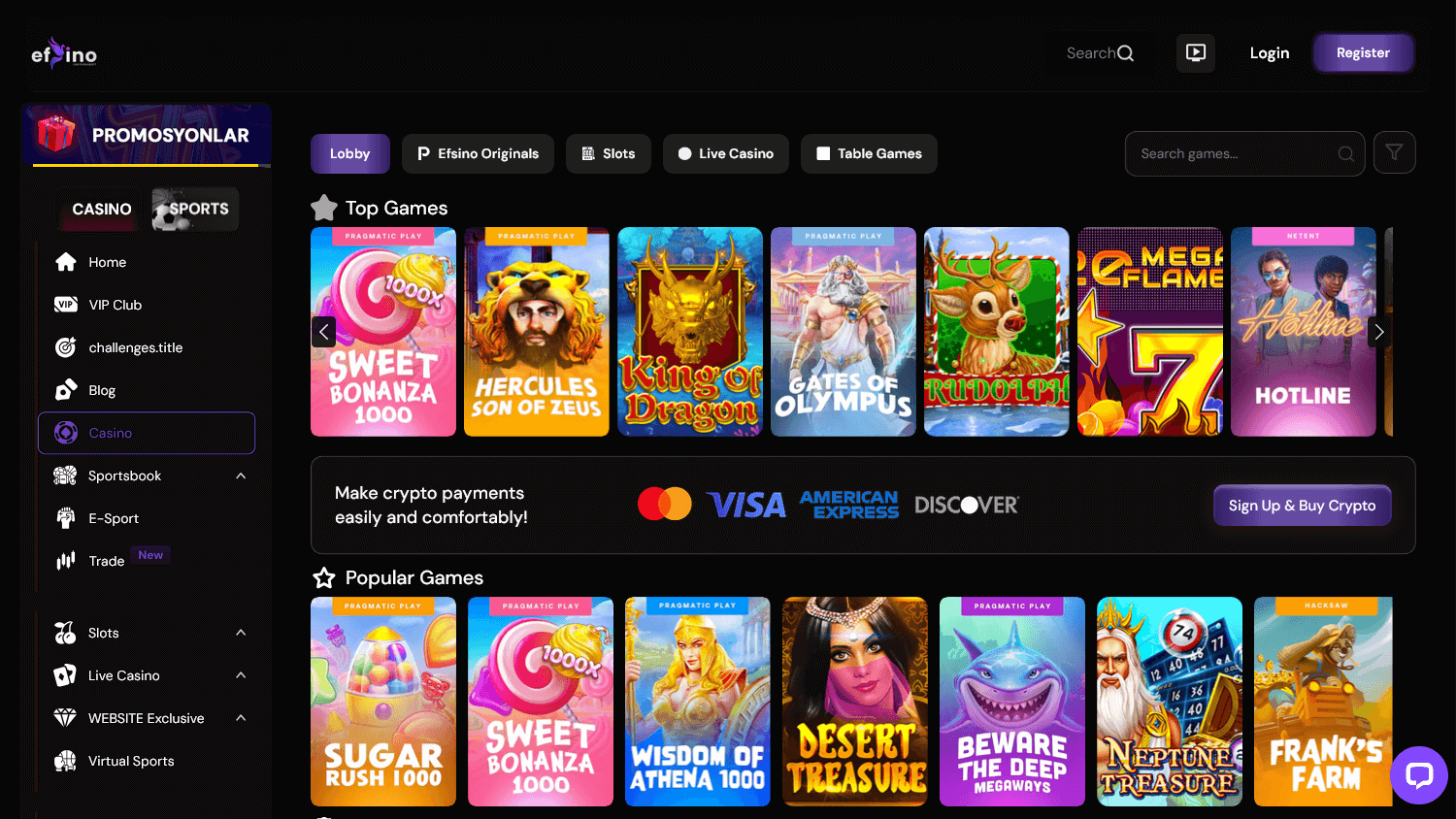Open the PROMOSYONLAR banner
Image resolution: width=1456 pixels, height=819 pixels.
146,135
